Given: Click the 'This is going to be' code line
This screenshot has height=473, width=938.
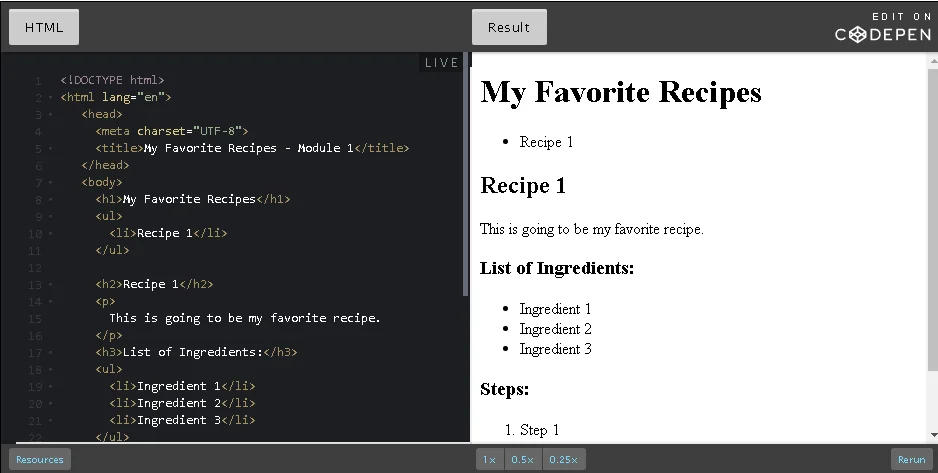Looking at the screenshot, I should click(245, 319).
